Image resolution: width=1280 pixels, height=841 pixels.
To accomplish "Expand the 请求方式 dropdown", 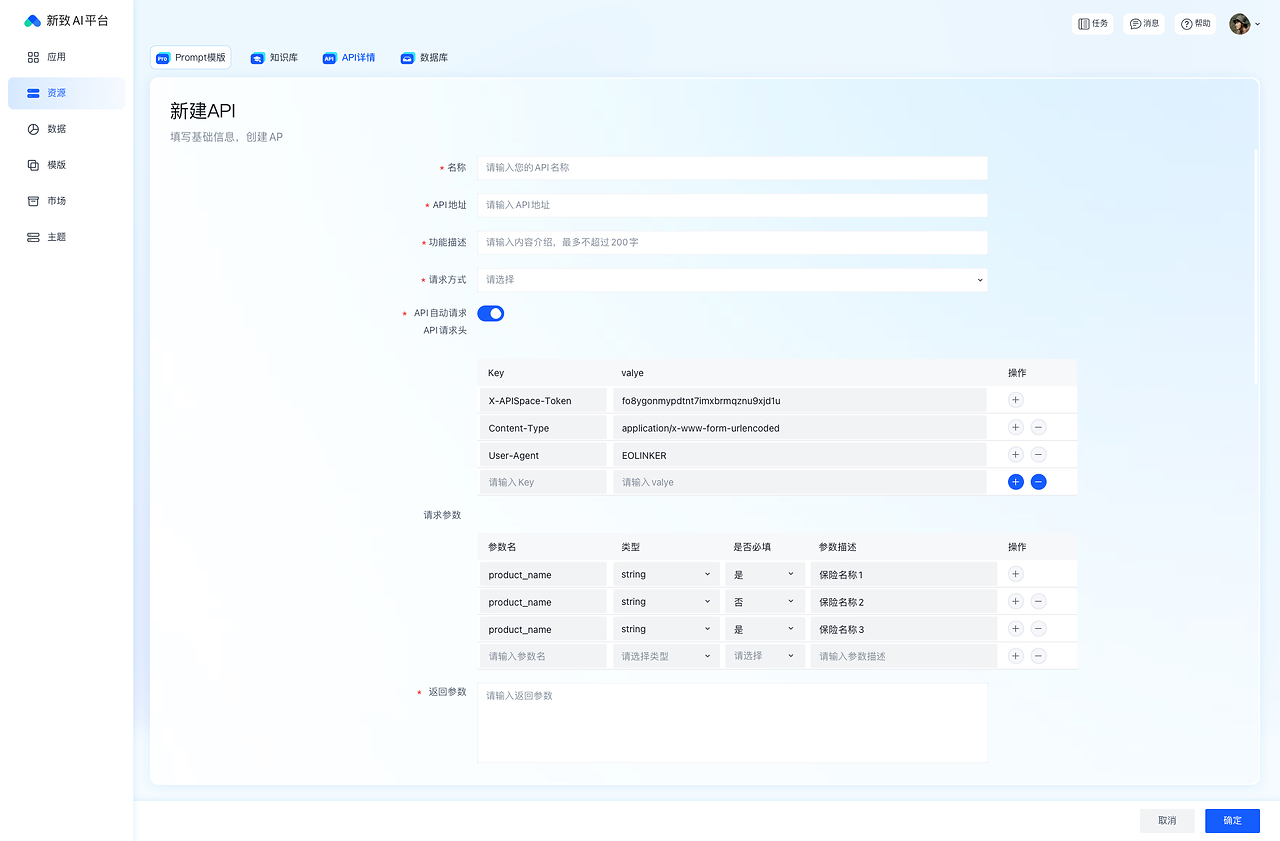I will pyautogui.click(x=732, y=280).
